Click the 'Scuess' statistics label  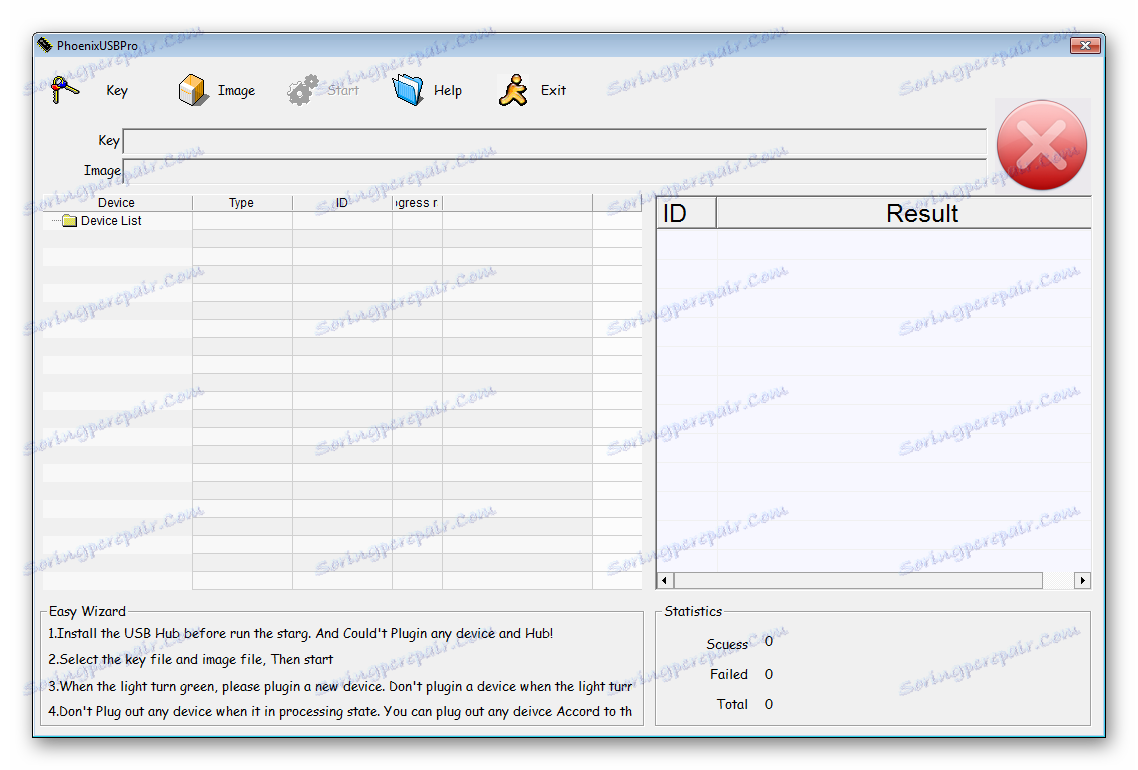pyautogui.click(x=727, y=644)
